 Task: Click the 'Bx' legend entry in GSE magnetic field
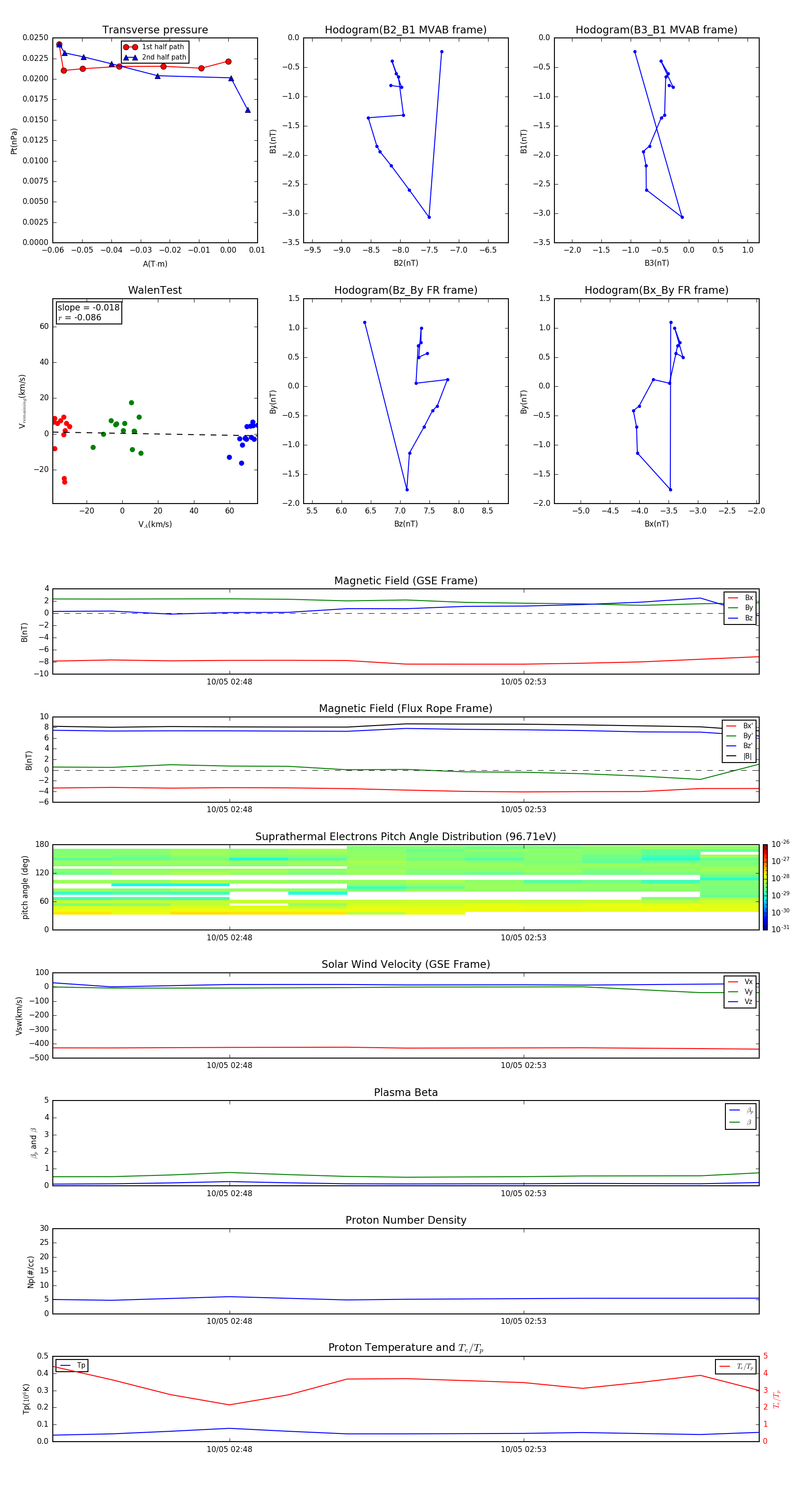740,598
